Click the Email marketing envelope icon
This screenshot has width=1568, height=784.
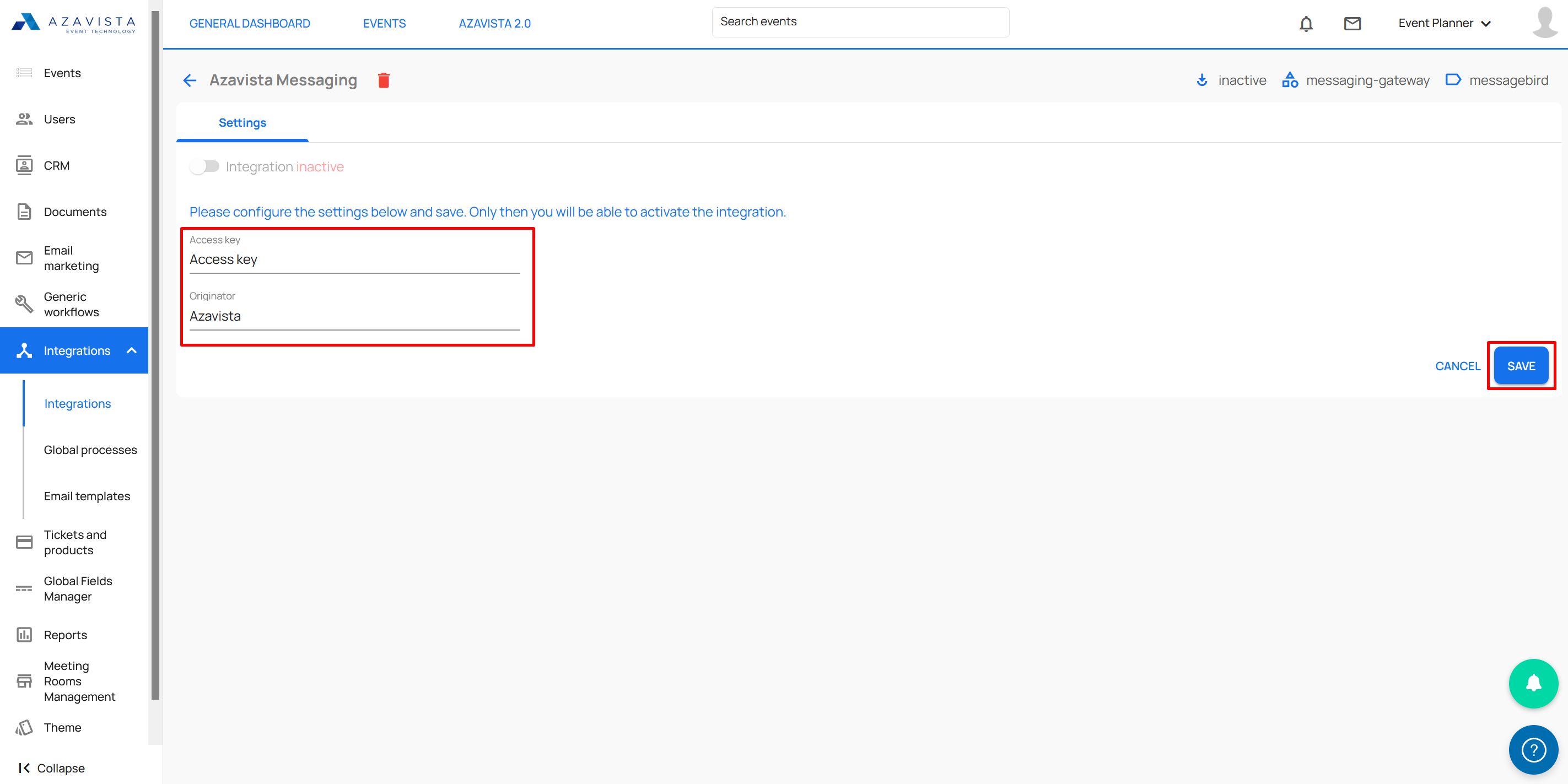[24, 258]
